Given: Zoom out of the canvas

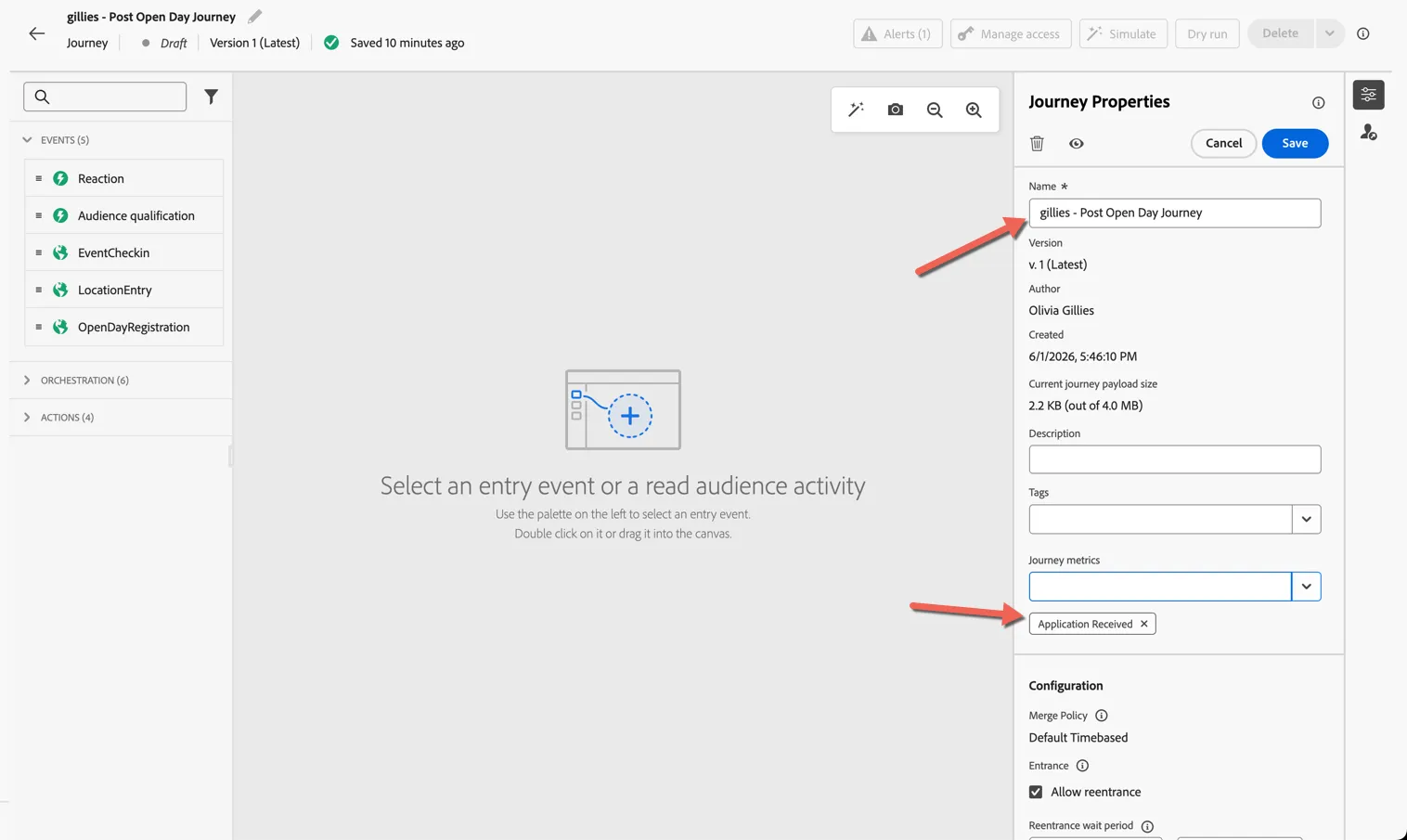Looking at the screenshot, I should pyautogui.click(x=935, y=110).
